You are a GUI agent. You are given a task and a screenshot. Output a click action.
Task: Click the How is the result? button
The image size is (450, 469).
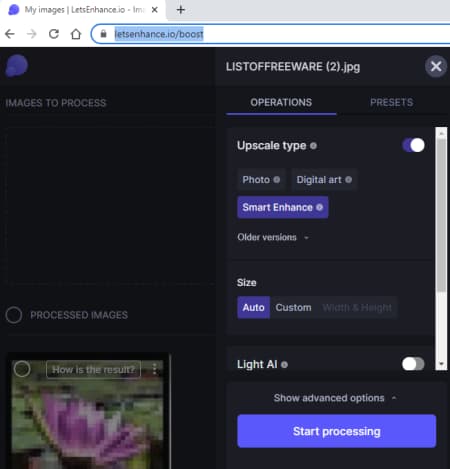click(x=93, y=370)
